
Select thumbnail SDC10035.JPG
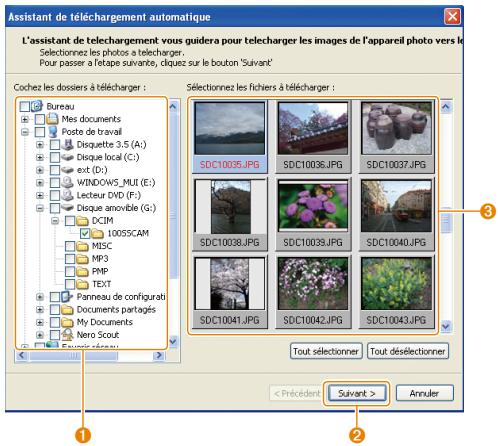(x=230, y=137)
